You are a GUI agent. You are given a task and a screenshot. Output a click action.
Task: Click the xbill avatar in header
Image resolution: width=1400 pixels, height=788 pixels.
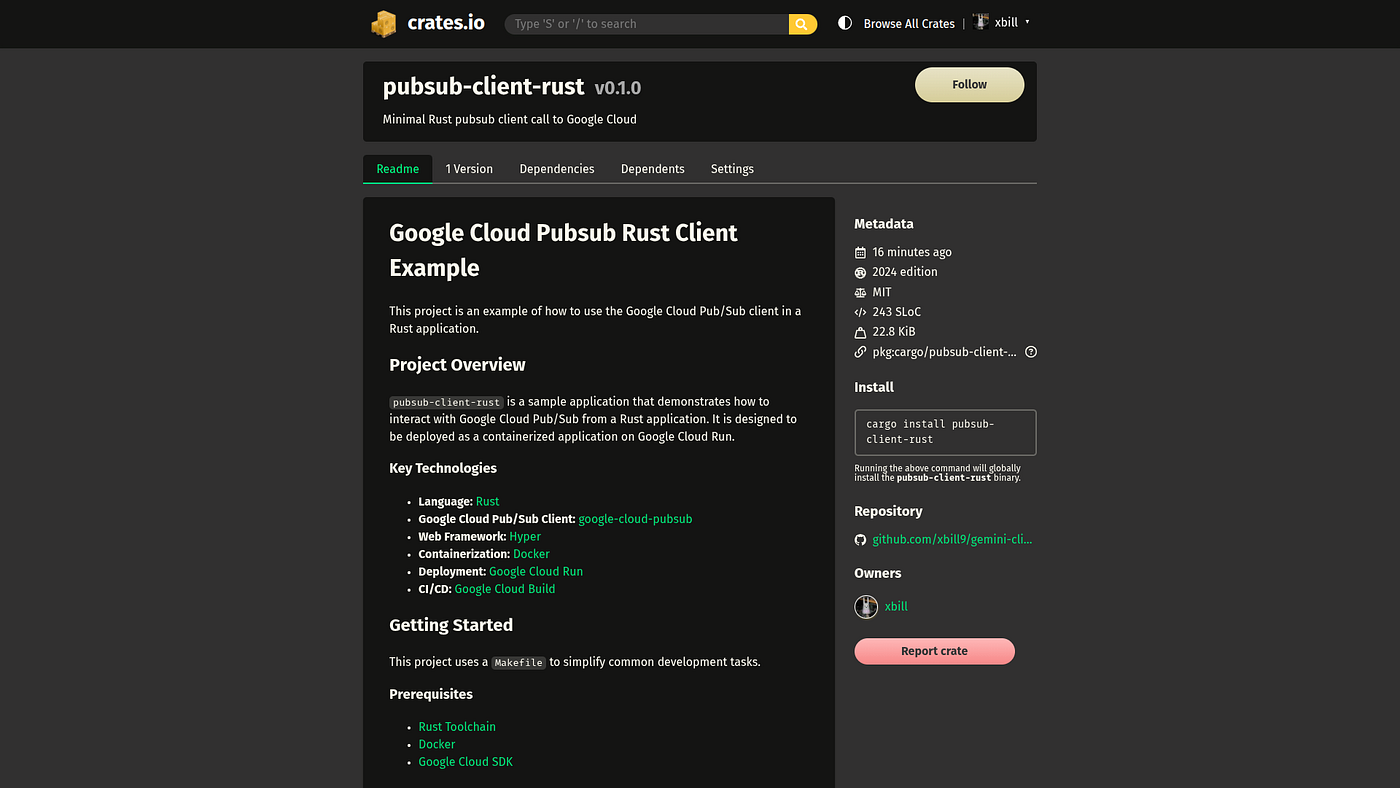click(981, 22)
